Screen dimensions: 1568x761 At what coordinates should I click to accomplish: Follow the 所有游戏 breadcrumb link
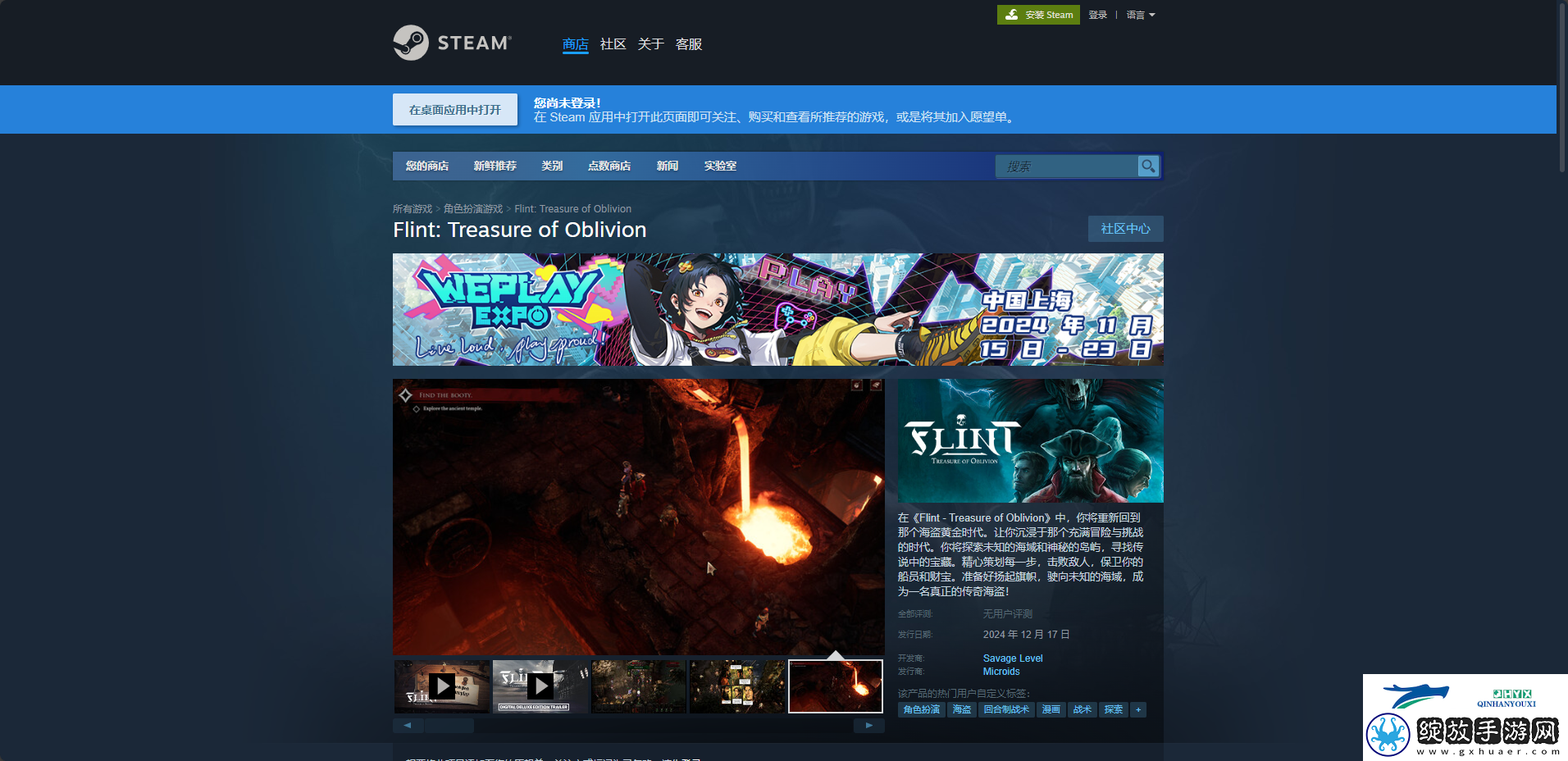413,209
